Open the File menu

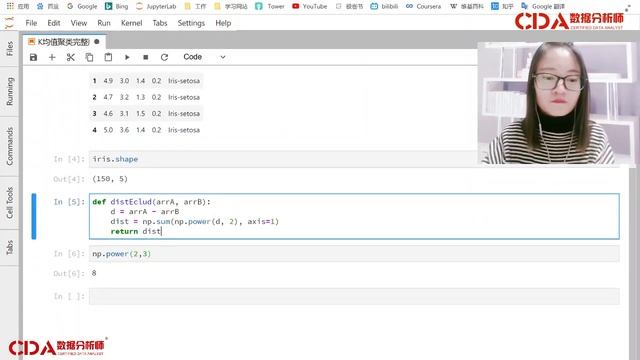point(31,23)
